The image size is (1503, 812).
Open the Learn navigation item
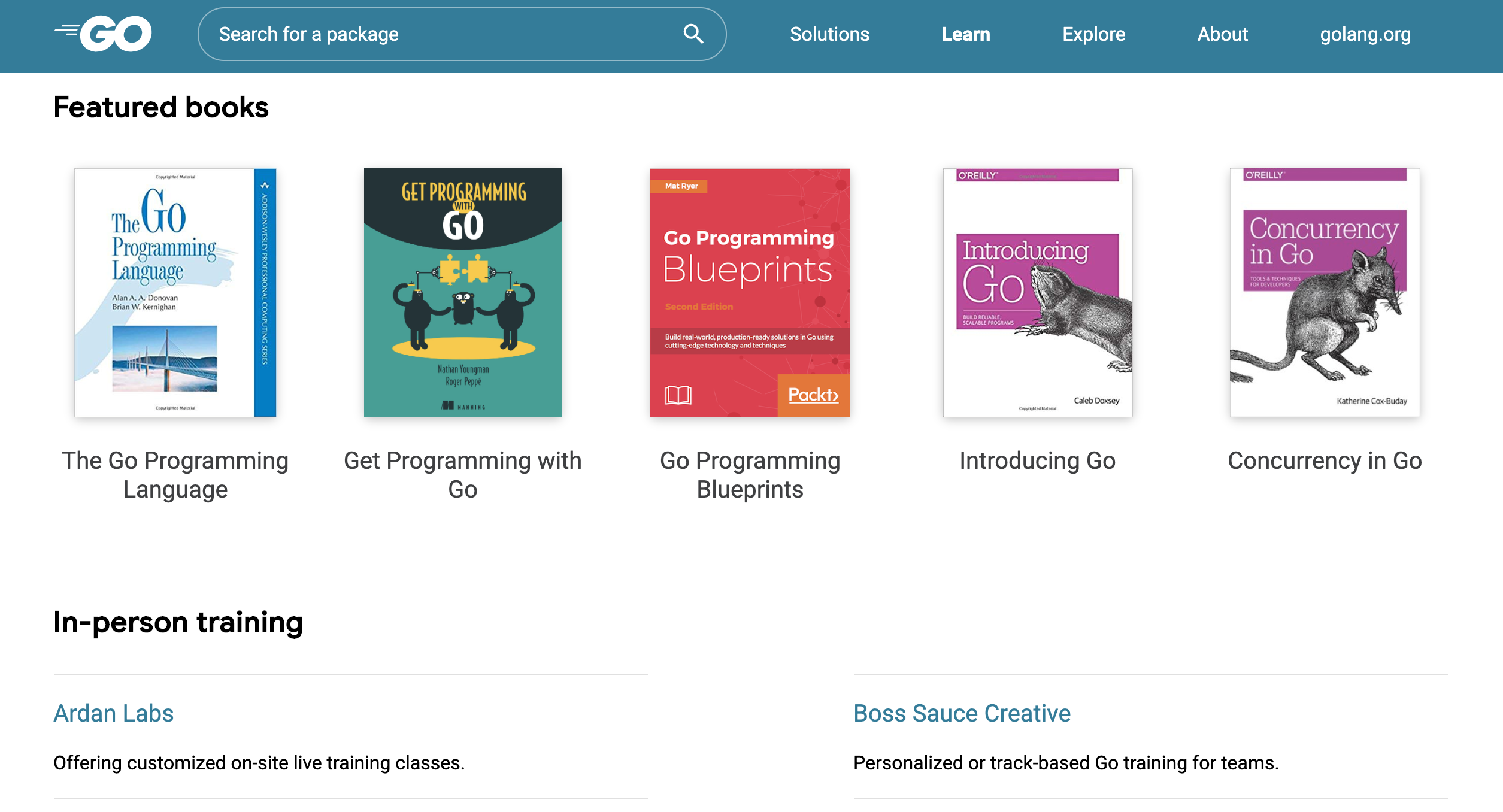coord(965,34)
